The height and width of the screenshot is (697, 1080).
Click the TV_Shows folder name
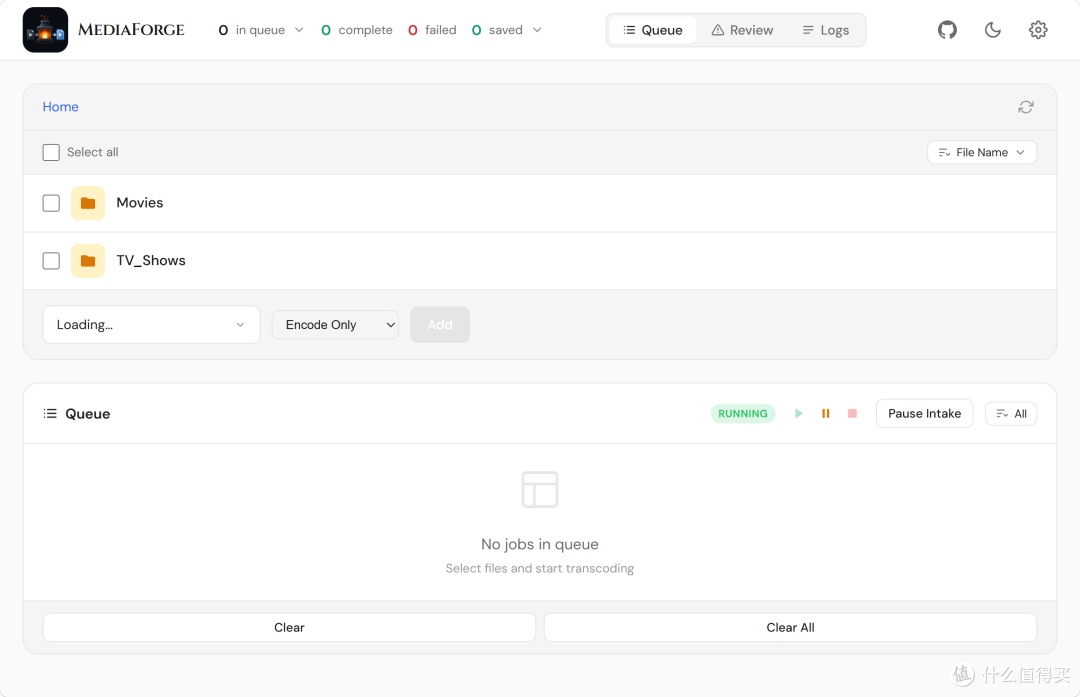click(x=151, y=260)
